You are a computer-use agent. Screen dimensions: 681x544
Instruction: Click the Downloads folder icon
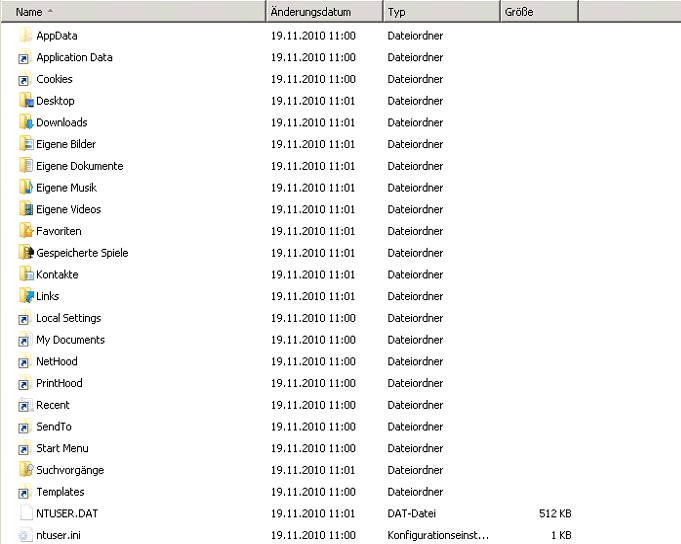[26, 123]
